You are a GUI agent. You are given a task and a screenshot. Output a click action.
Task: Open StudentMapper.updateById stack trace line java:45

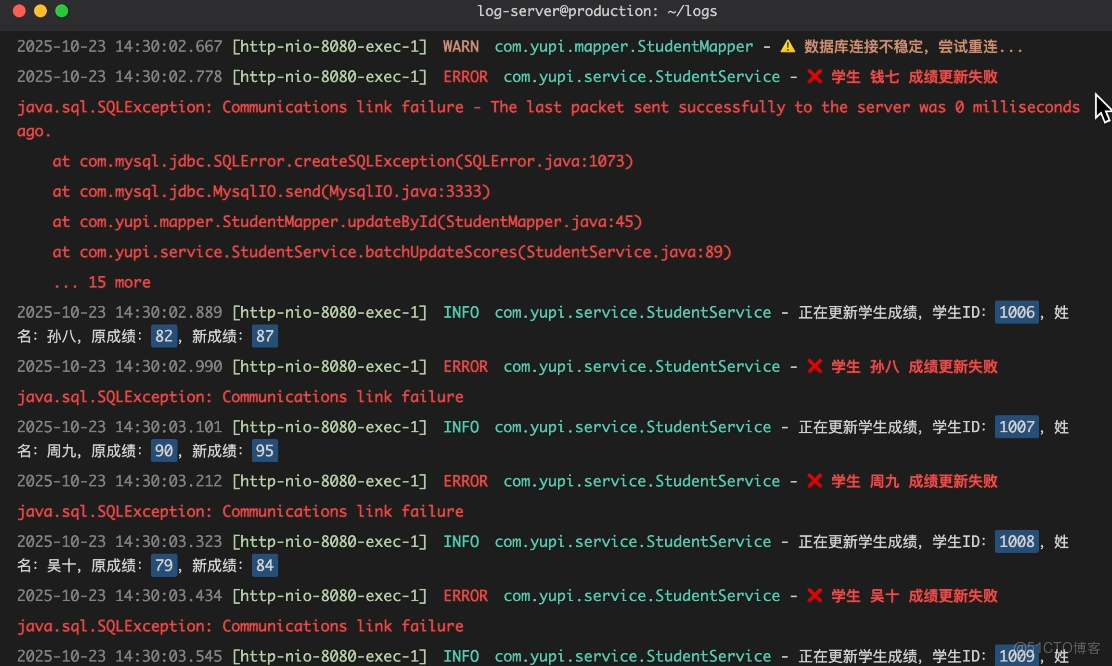pos(345,221)
